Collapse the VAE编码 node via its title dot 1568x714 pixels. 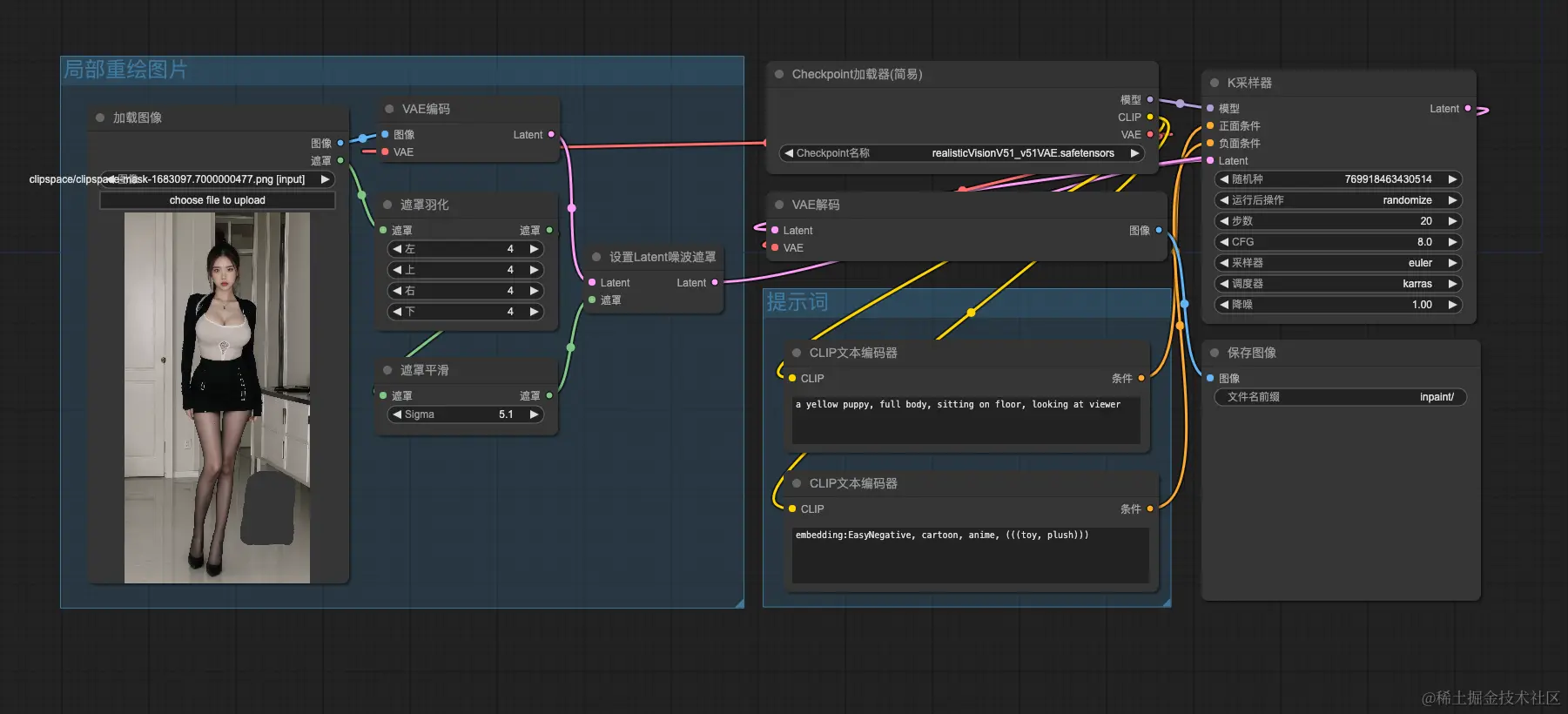coord(389,109)
